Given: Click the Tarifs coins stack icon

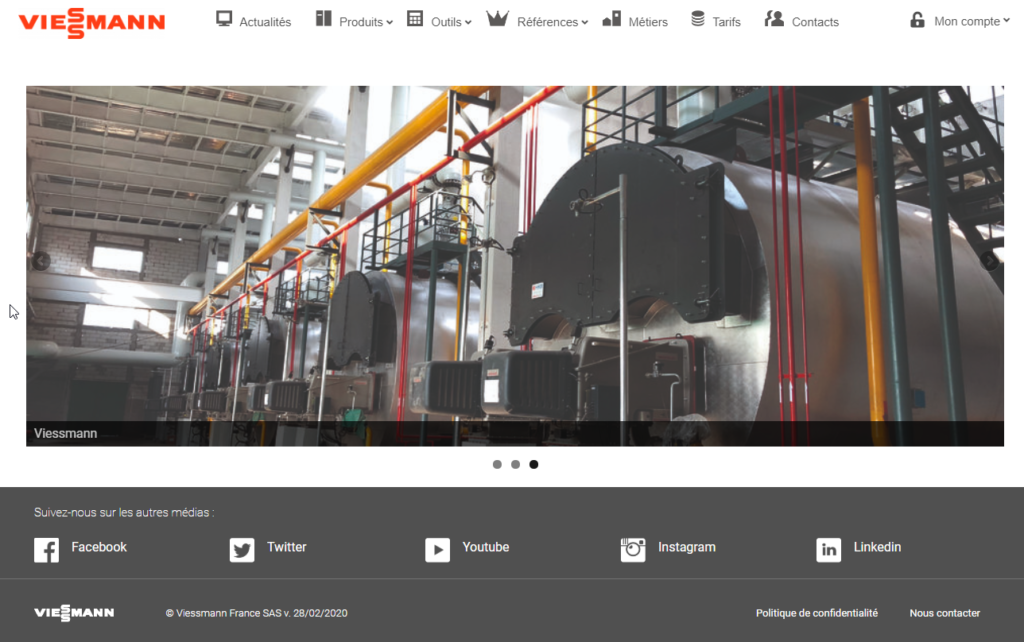Looking at the screenshot, I should tap(698, 19).
